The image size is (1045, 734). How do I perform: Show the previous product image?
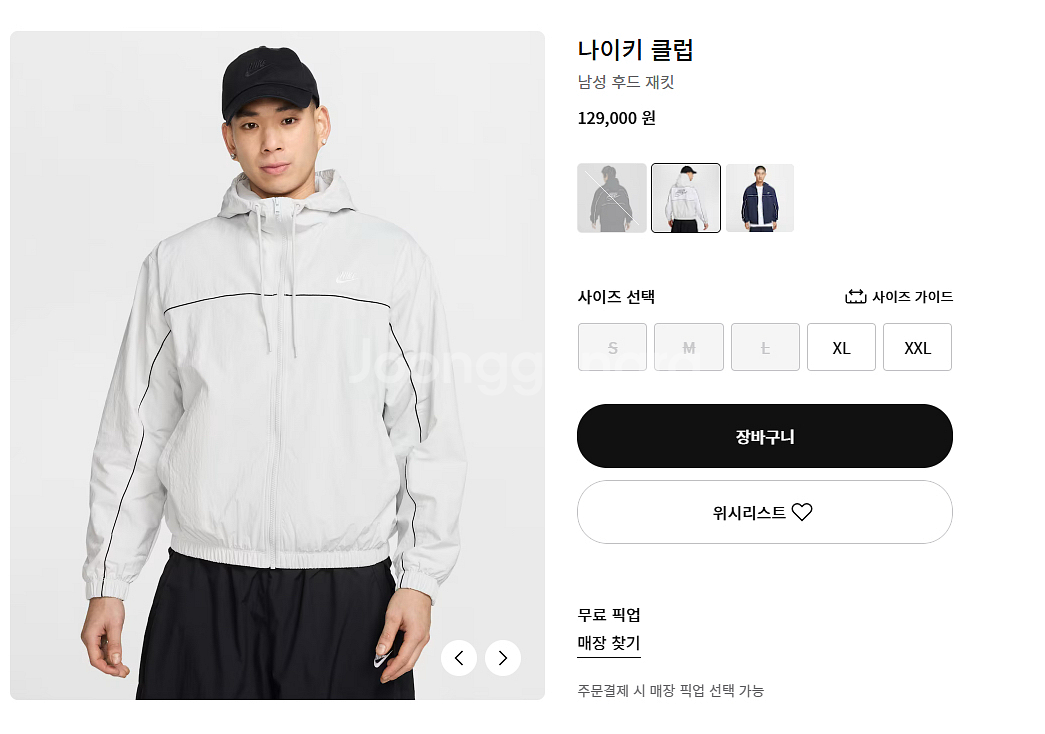(x=459, y=658)
